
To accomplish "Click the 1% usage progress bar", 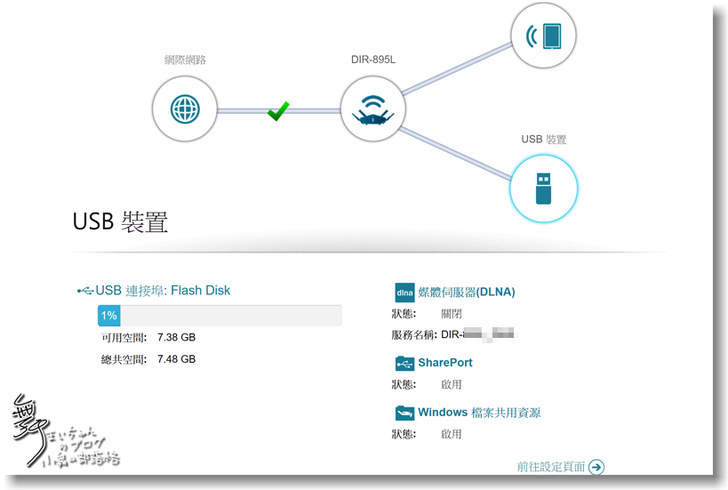I will pyautogui.click(x=220, y=316).
